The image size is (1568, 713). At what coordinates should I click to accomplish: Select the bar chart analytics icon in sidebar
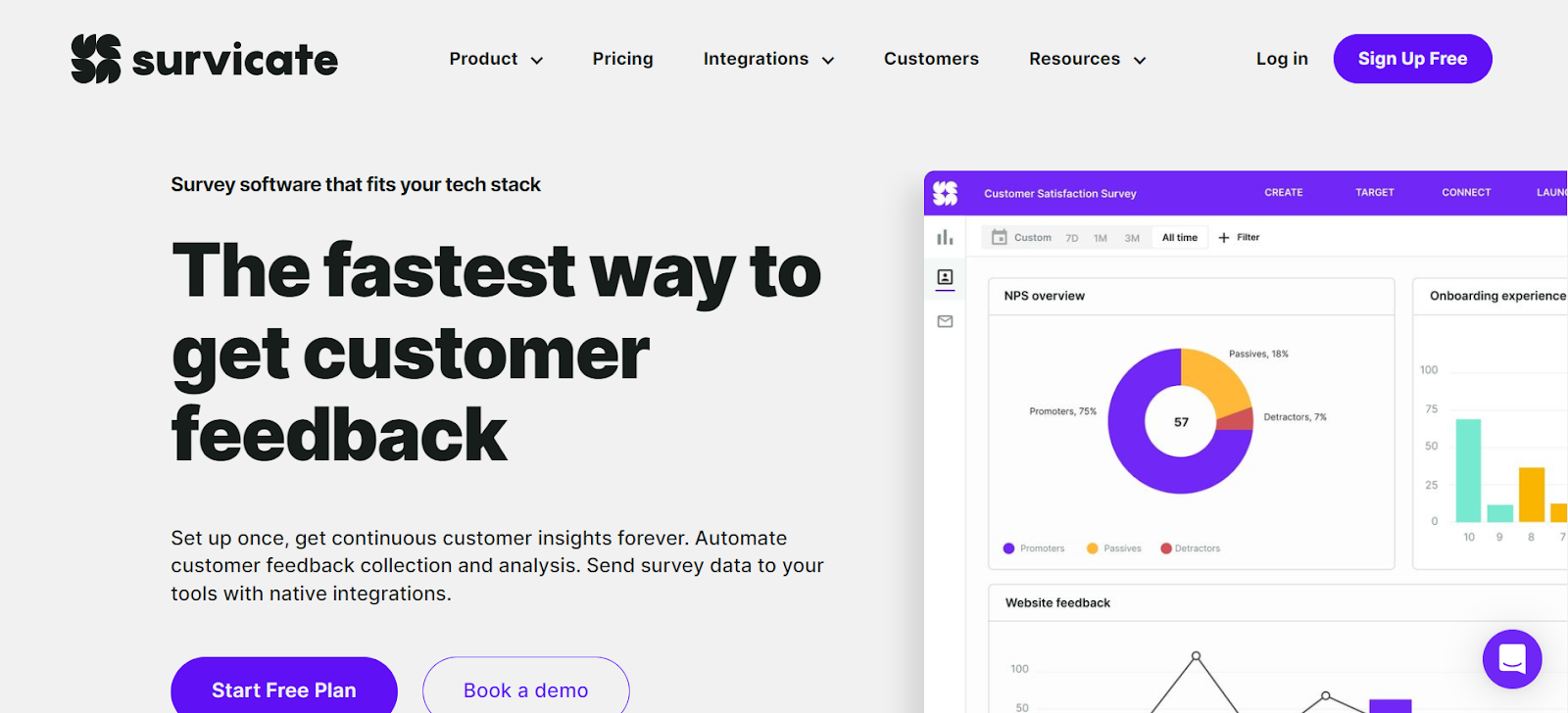pyautogui.click(x=945, y=236)
